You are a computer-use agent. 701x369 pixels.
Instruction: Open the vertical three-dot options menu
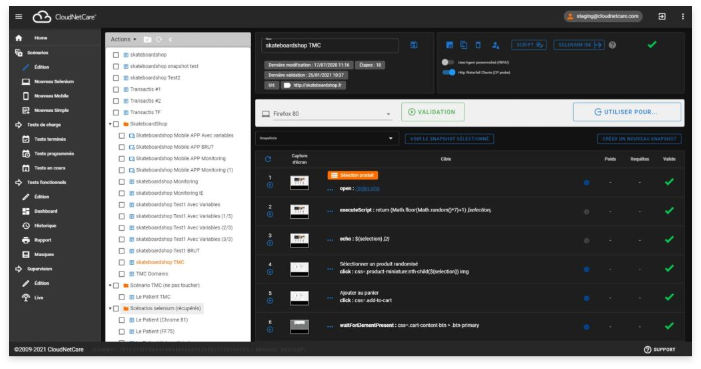pos(683,17)
